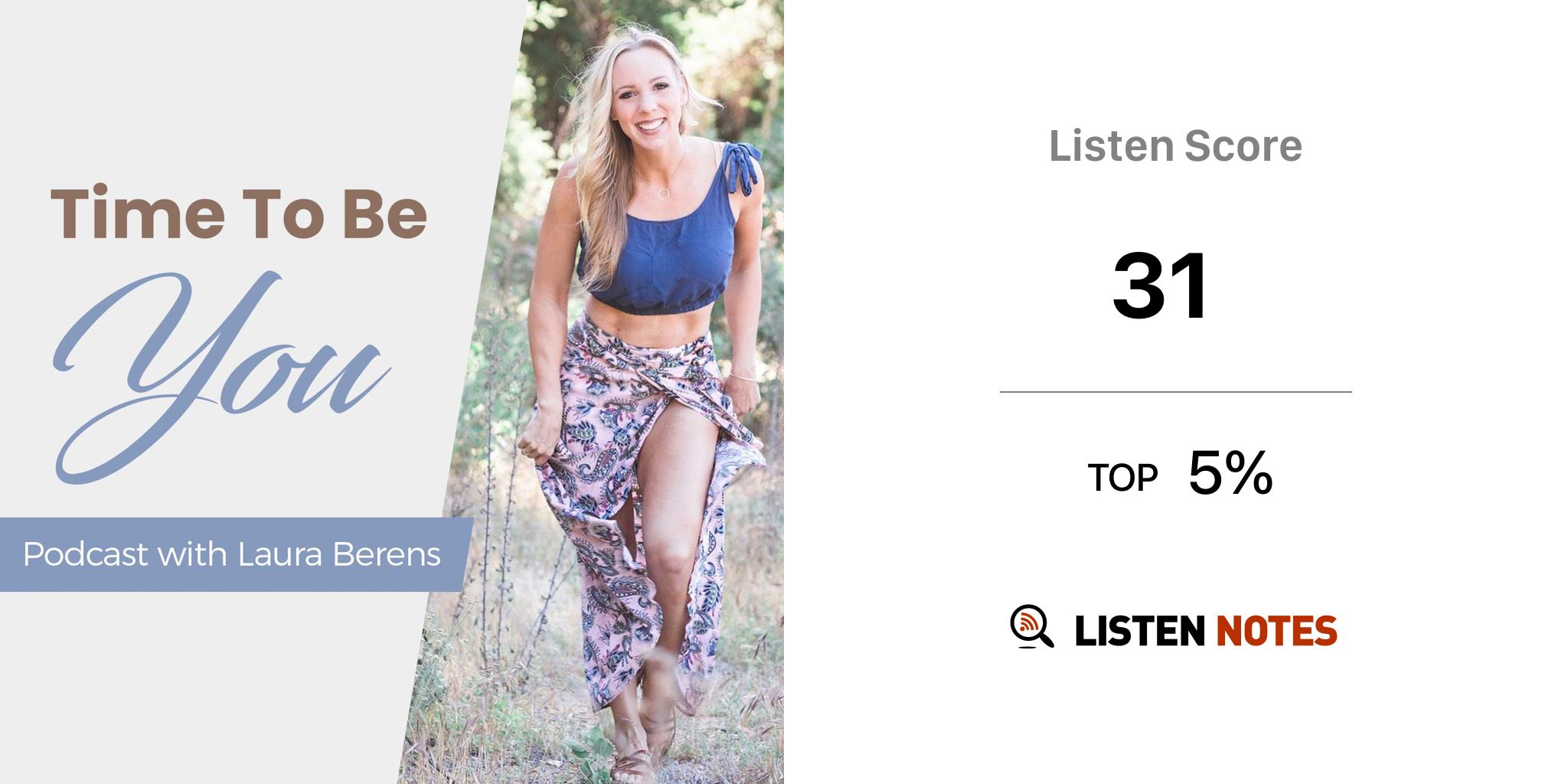Click the woman's photo in podcast cover
The width and height of the screenshot is (1568, 784).
pos(605,392)
